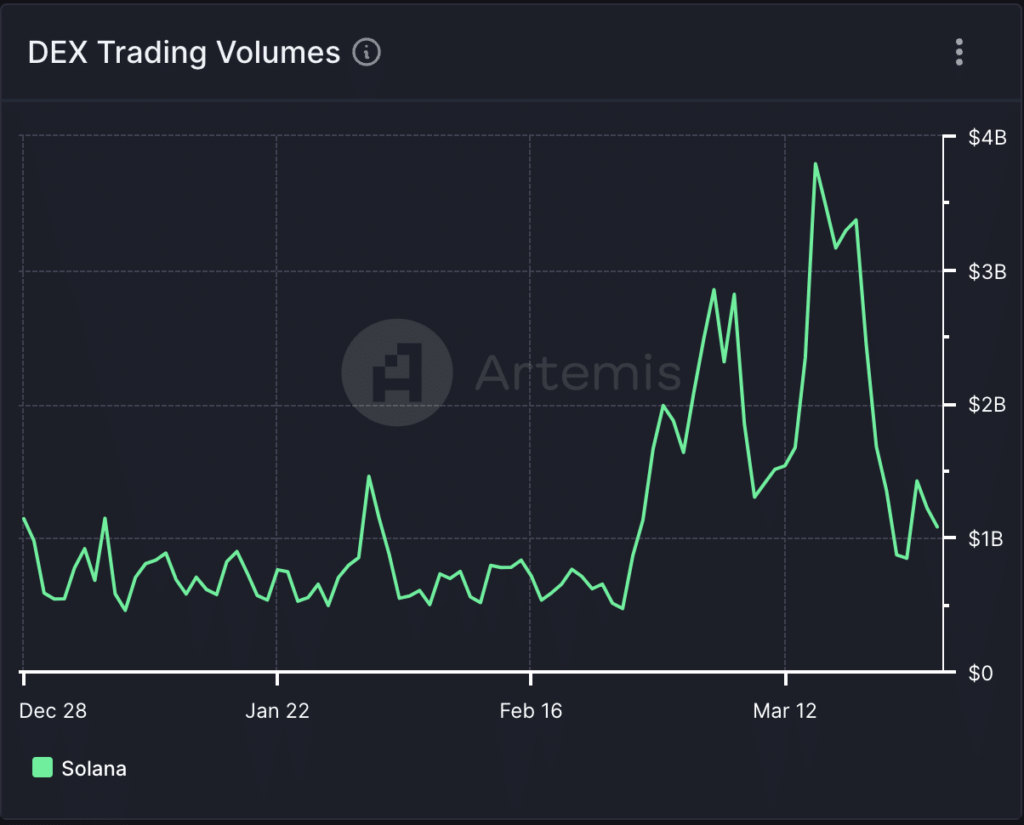Click the info icon beside DEX Trading Volumes
The height and width of the screenshot is (825, 1024).
pos(367,52)
